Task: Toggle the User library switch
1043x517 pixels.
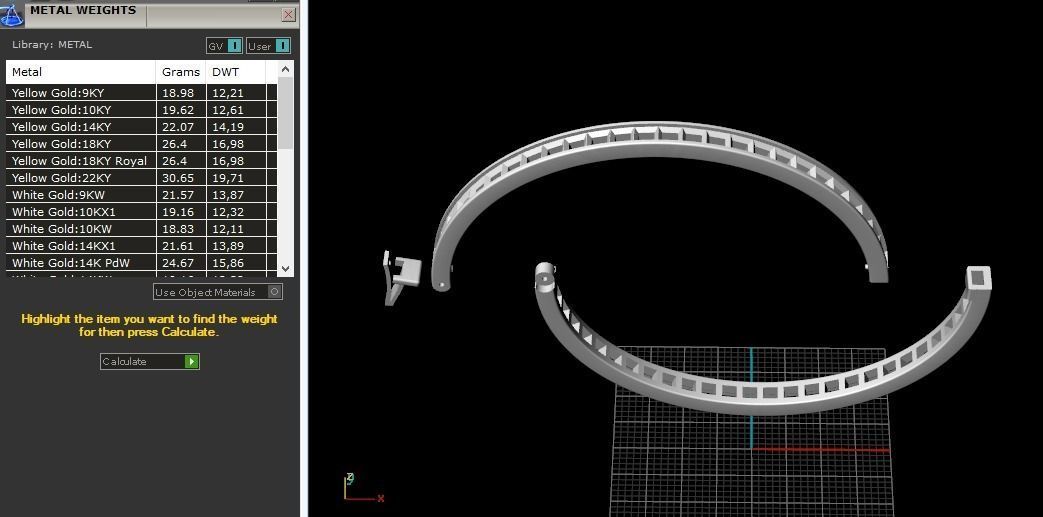Action: pyautogui.click(x=283, y=46)
